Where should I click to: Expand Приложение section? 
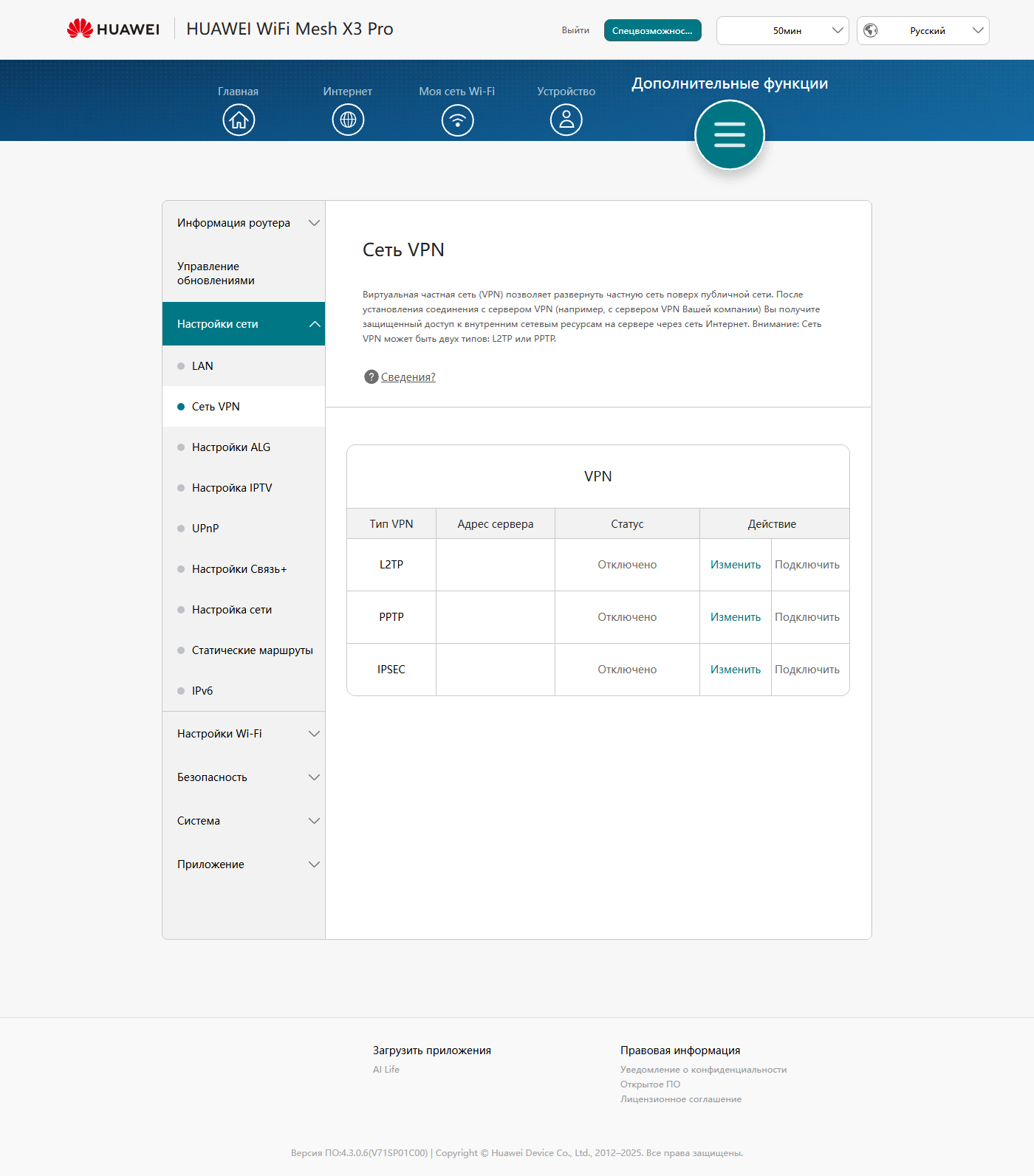[244, 864]
